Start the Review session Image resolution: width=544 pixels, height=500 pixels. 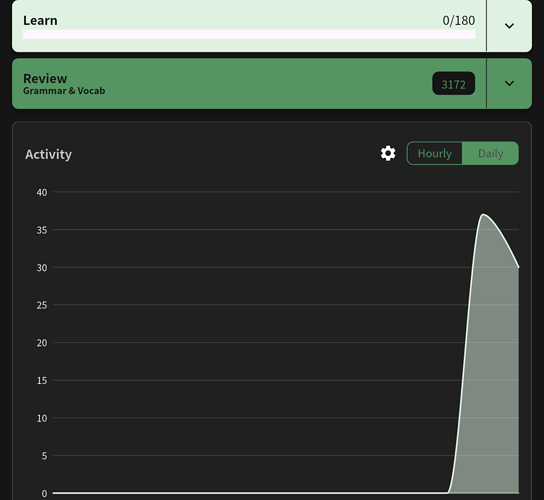click(249, 84)
